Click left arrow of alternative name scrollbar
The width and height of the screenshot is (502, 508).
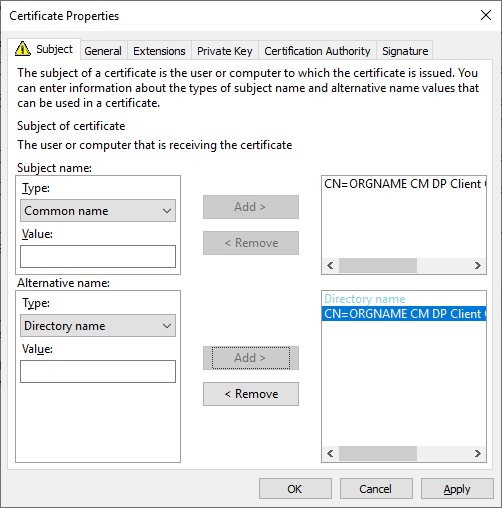(x=330, y=453)
